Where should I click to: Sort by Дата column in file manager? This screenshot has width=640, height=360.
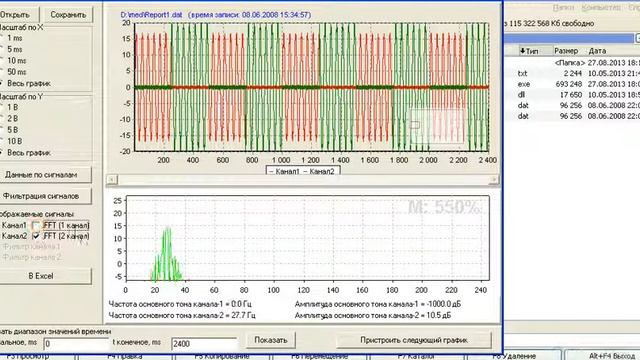[x=598, y=51]
